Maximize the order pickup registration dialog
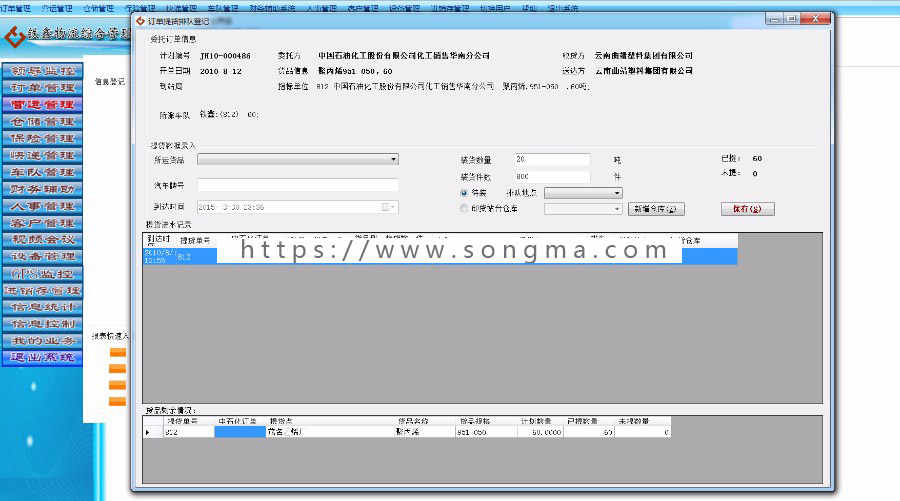Image resolution: width=900 pixels, height=501 pixels. coord(791,19)
